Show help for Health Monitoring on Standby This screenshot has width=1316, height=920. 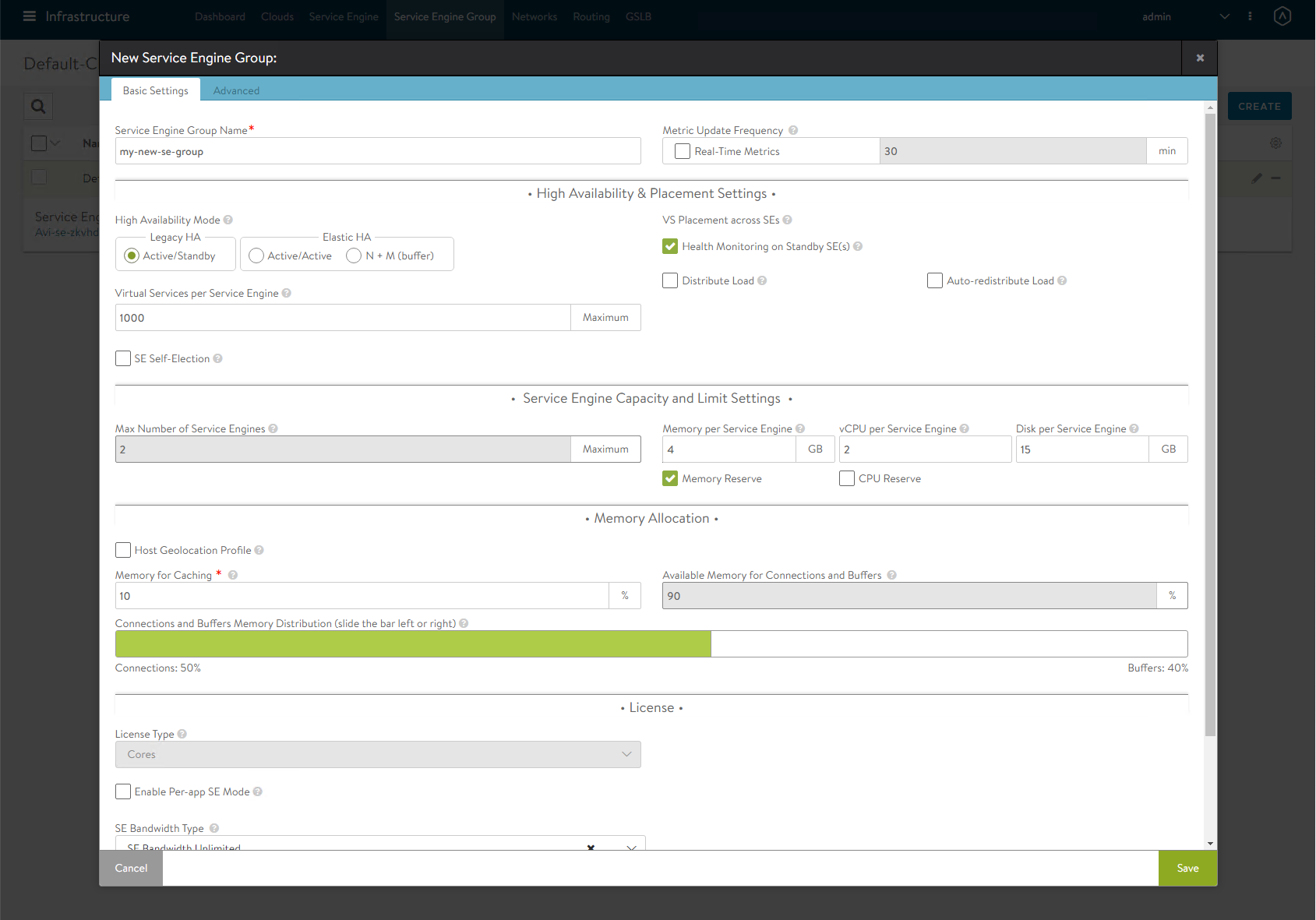(x=858, y=246)
